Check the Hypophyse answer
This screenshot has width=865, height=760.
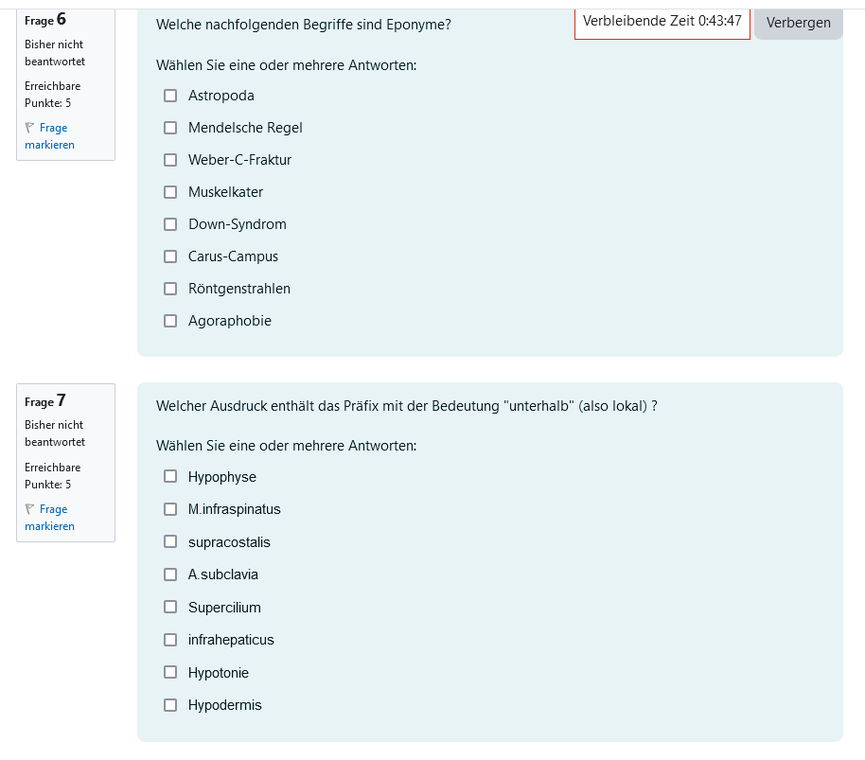[170, 477]
